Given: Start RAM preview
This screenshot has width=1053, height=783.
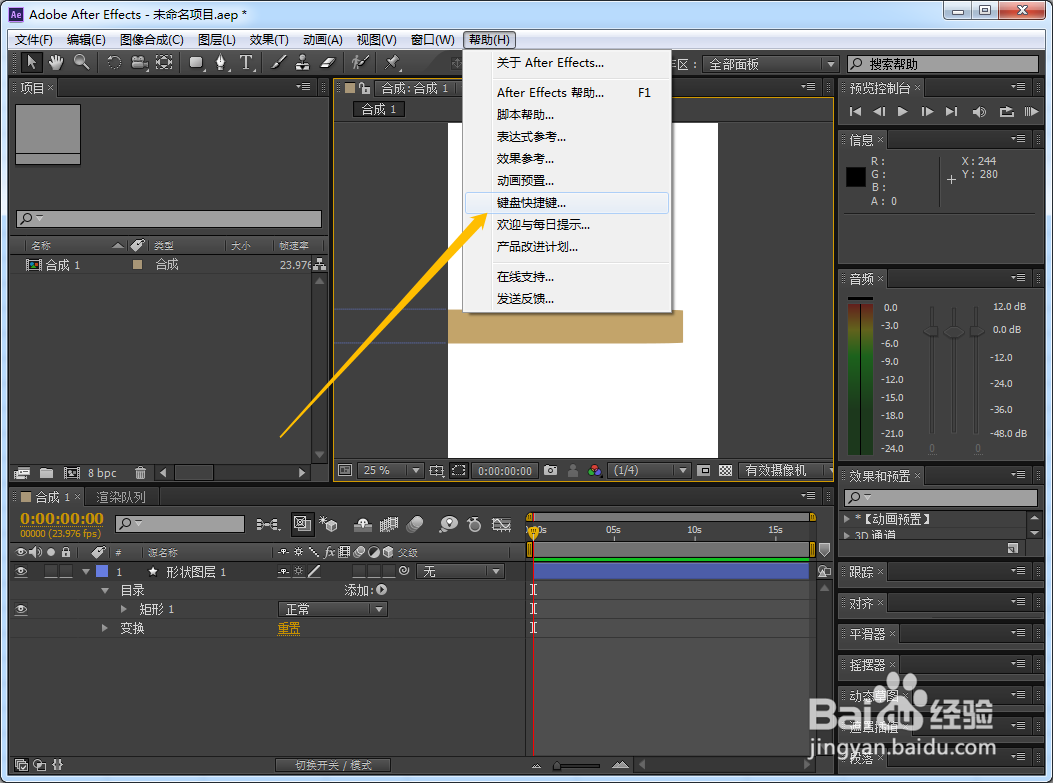Looking at the screenshot, I should (1031, 111).
